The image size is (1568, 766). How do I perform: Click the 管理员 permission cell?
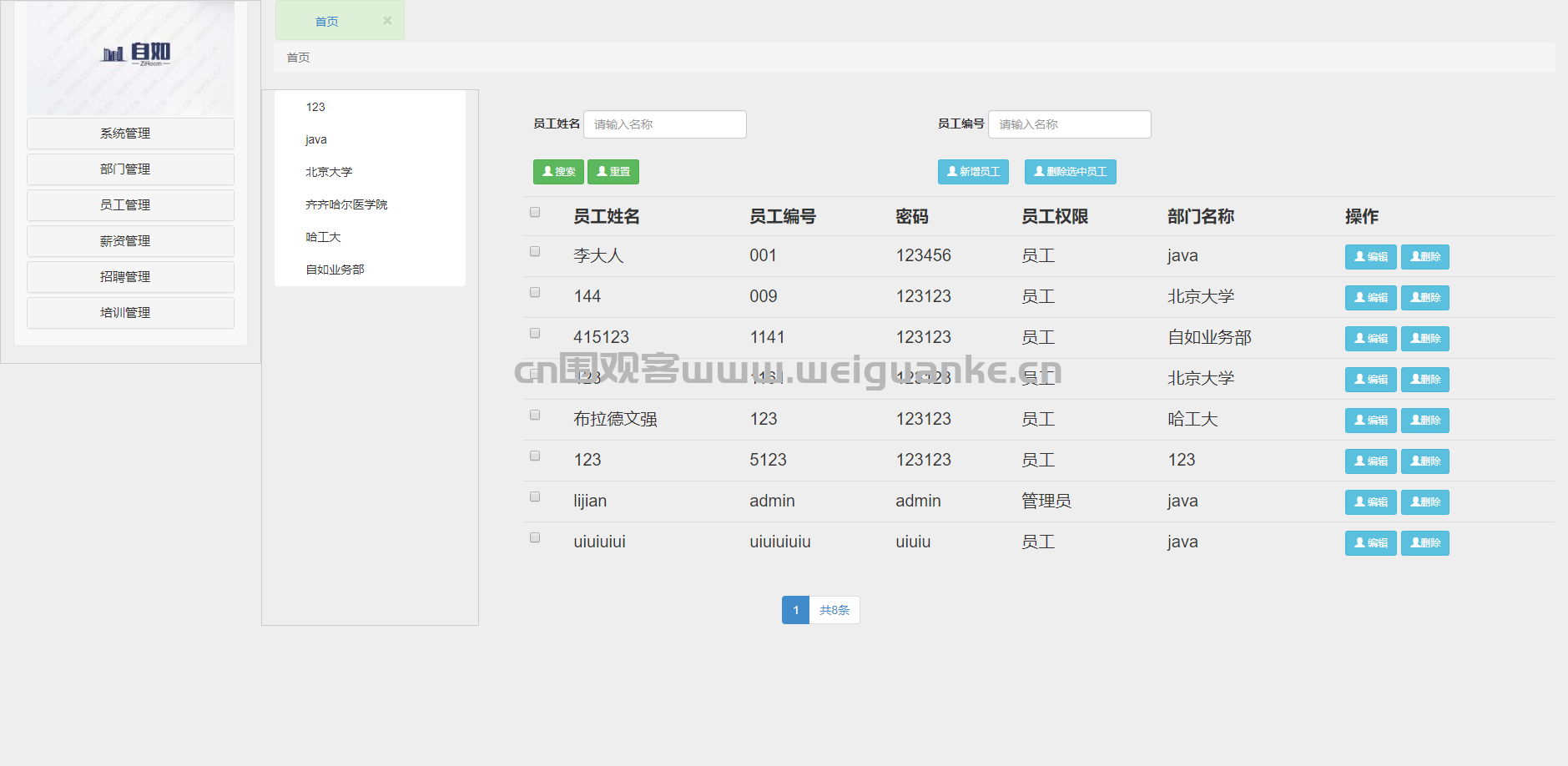[1046, 501]
